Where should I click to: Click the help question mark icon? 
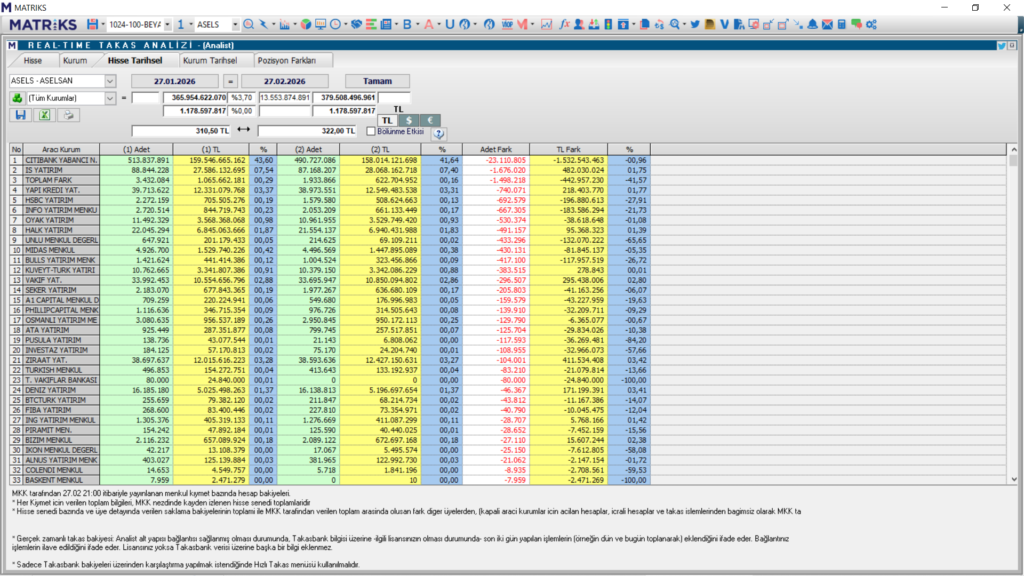438,132
